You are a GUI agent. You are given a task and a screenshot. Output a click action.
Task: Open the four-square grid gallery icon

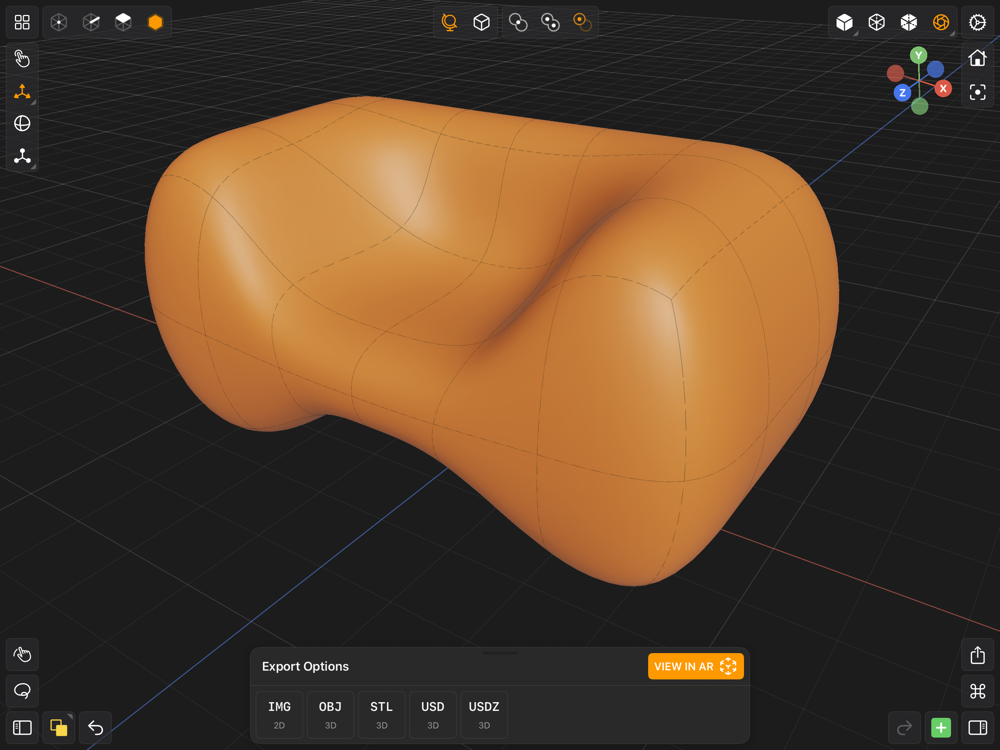pos(22,22)
